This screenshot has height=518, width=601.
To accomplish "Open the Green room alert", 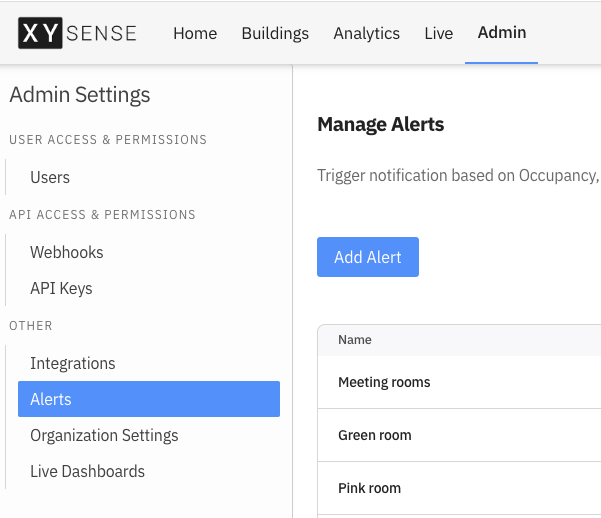I will 459,435.
